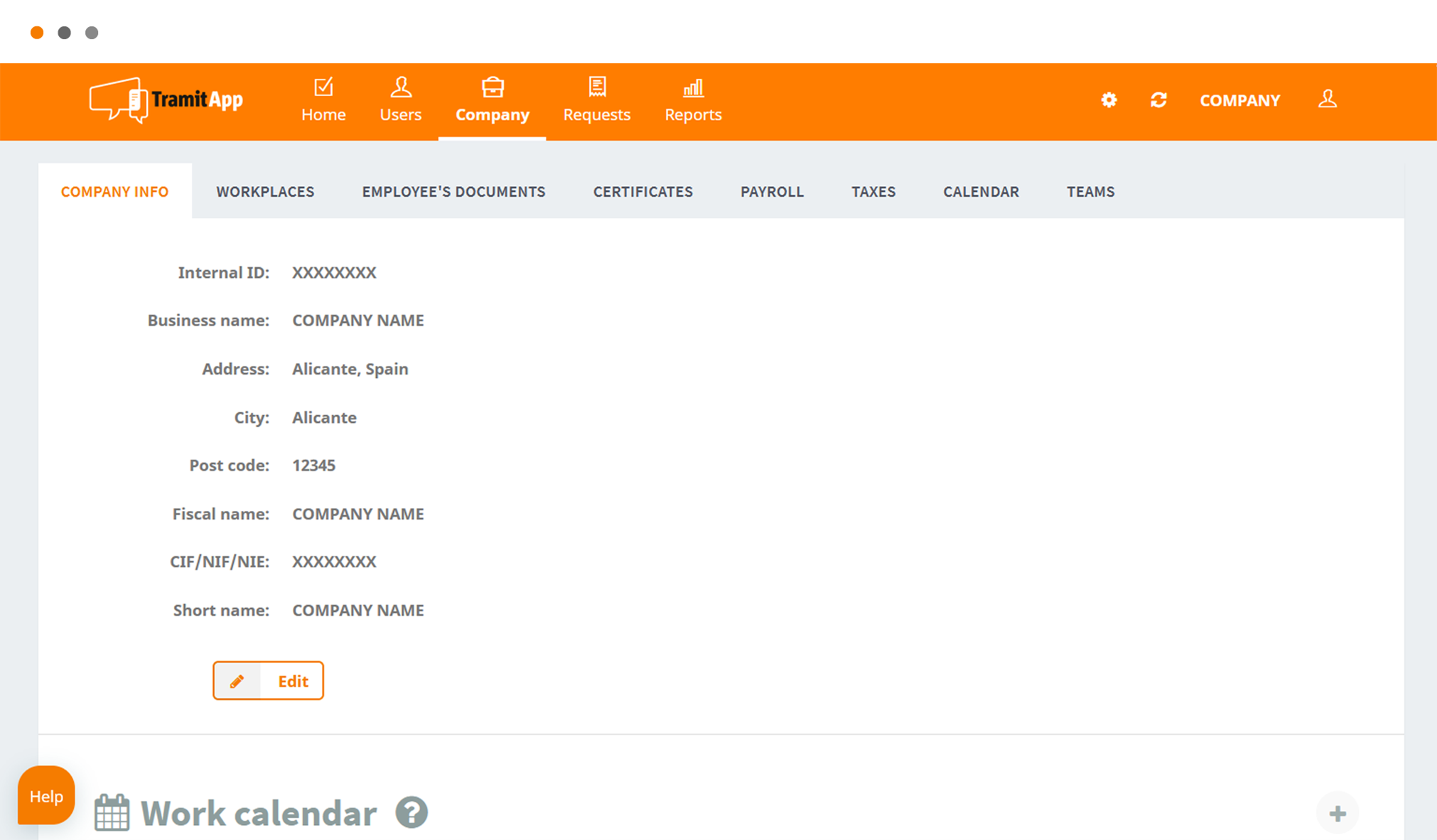Open the Users menu label
Image resolution: width=1437 pixels, height=840 pixels.
[401, 114]
